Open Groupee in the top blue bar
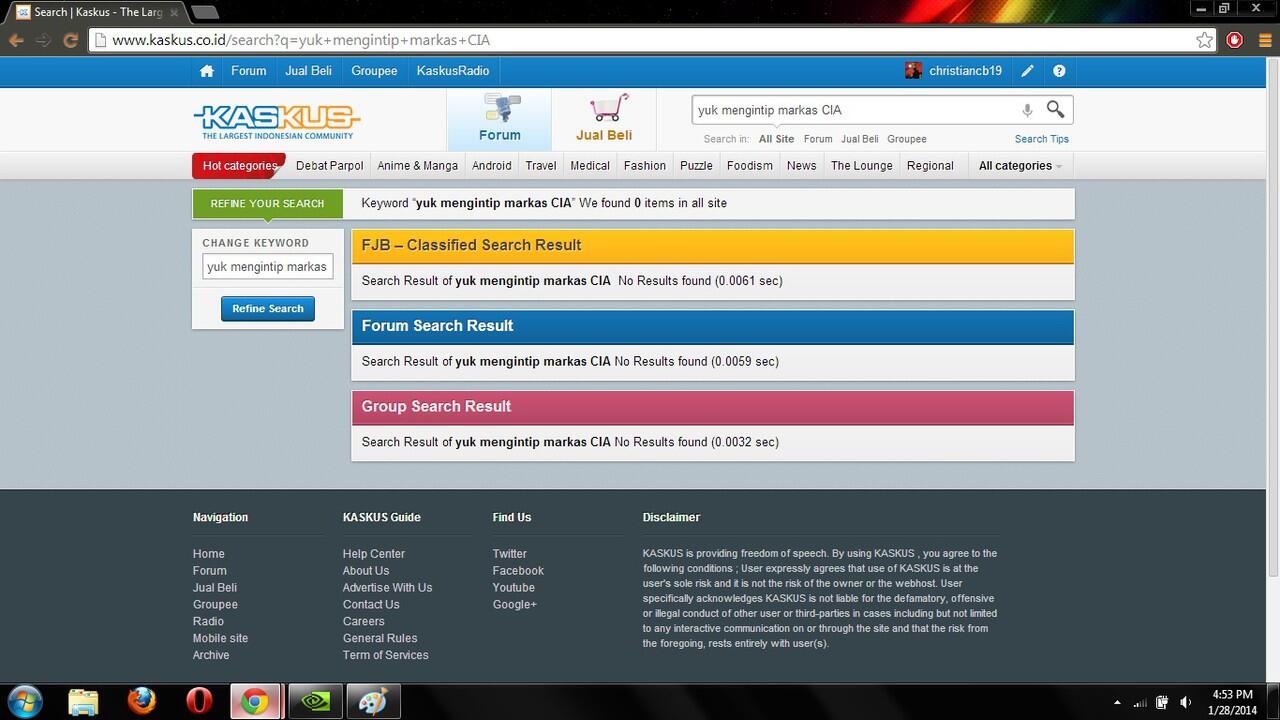 click(x=374, y=71)
